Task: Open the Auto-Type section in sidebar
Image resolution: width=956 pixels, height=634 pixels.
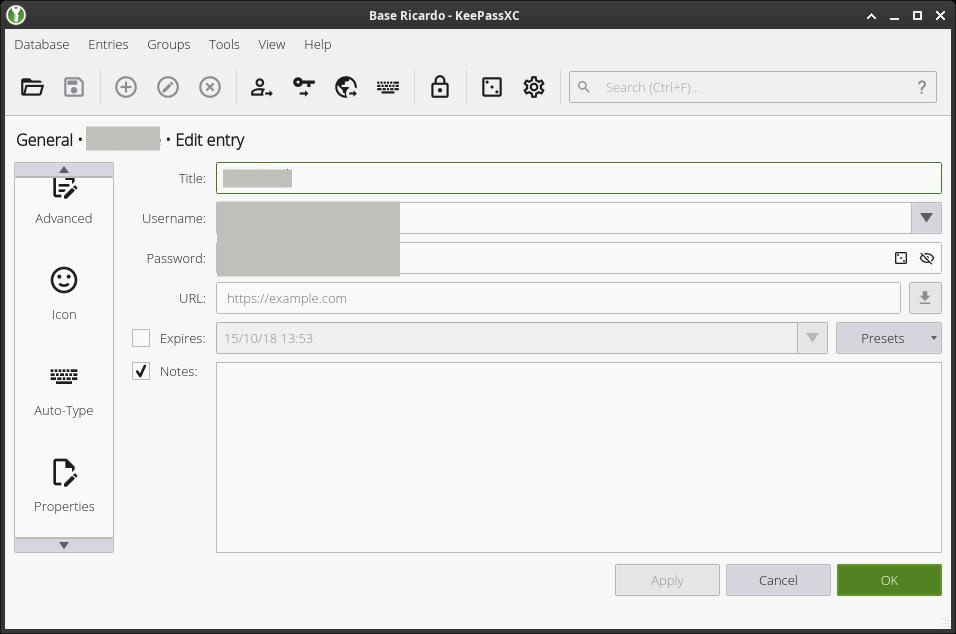Action: [x=63, y=390]
